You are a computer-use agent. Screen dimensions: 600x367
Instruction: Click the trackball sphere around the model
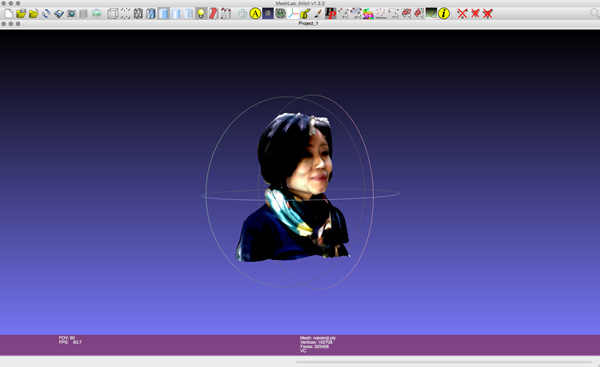tap(300, 191)
